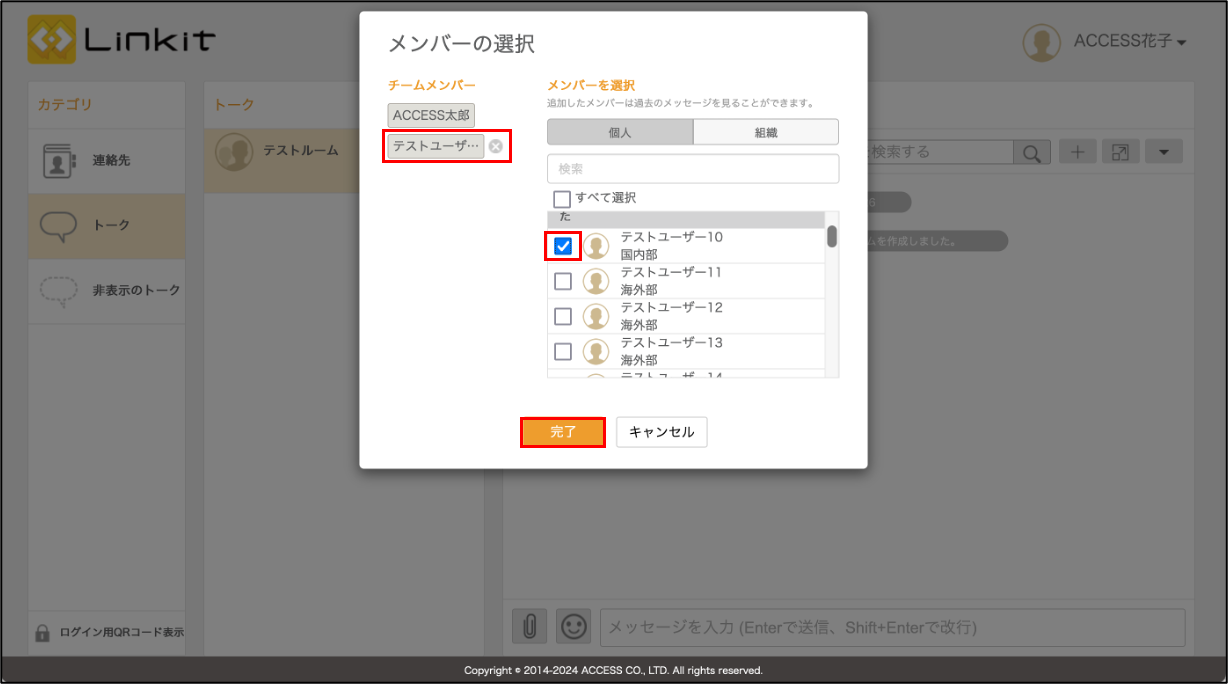The height and width of the screenshot is (684, 1228).
Task: Expand the toolbar down-arrow menu
Action: (1163, 152)
